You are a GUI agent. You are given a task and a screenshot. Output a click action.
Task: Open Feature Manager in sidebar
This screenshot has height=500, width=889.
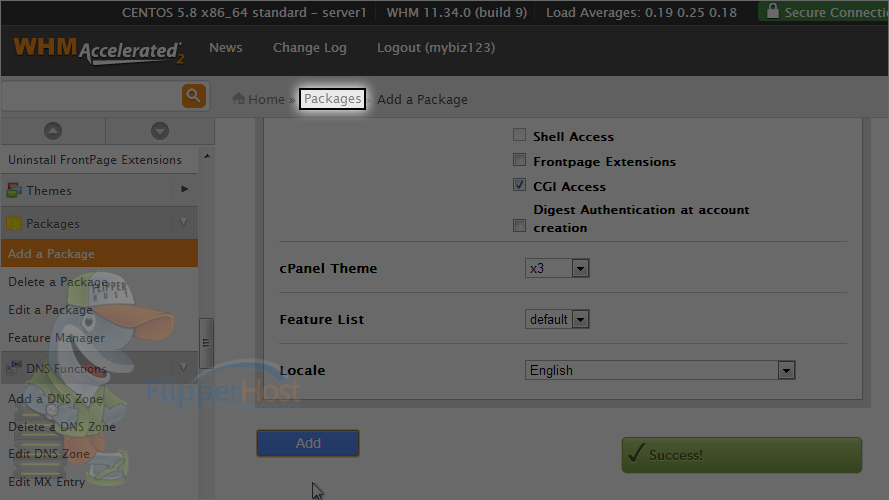pyautogui.click(x=56, y=338)
